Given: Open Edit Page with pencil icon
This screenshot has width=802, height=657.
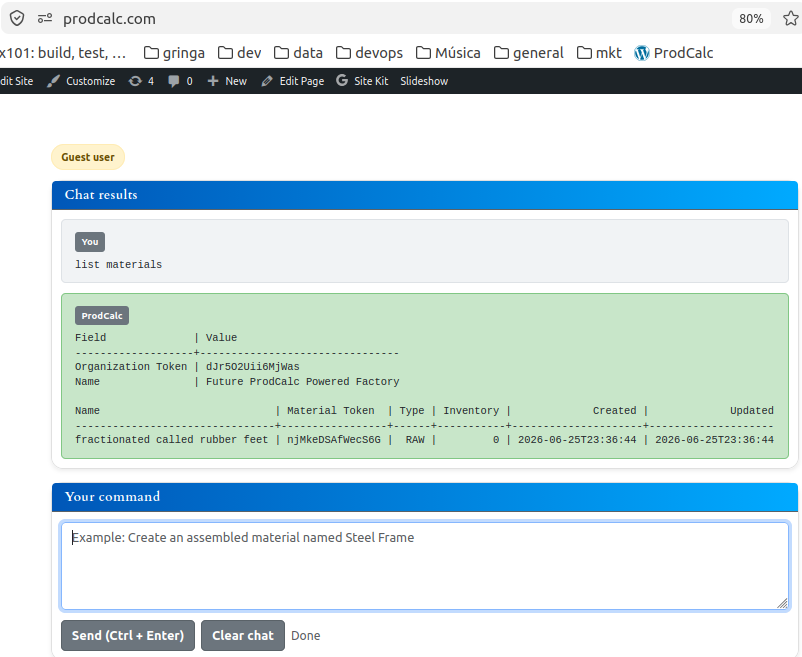Looking at the screenshot, I should [293, 81].
